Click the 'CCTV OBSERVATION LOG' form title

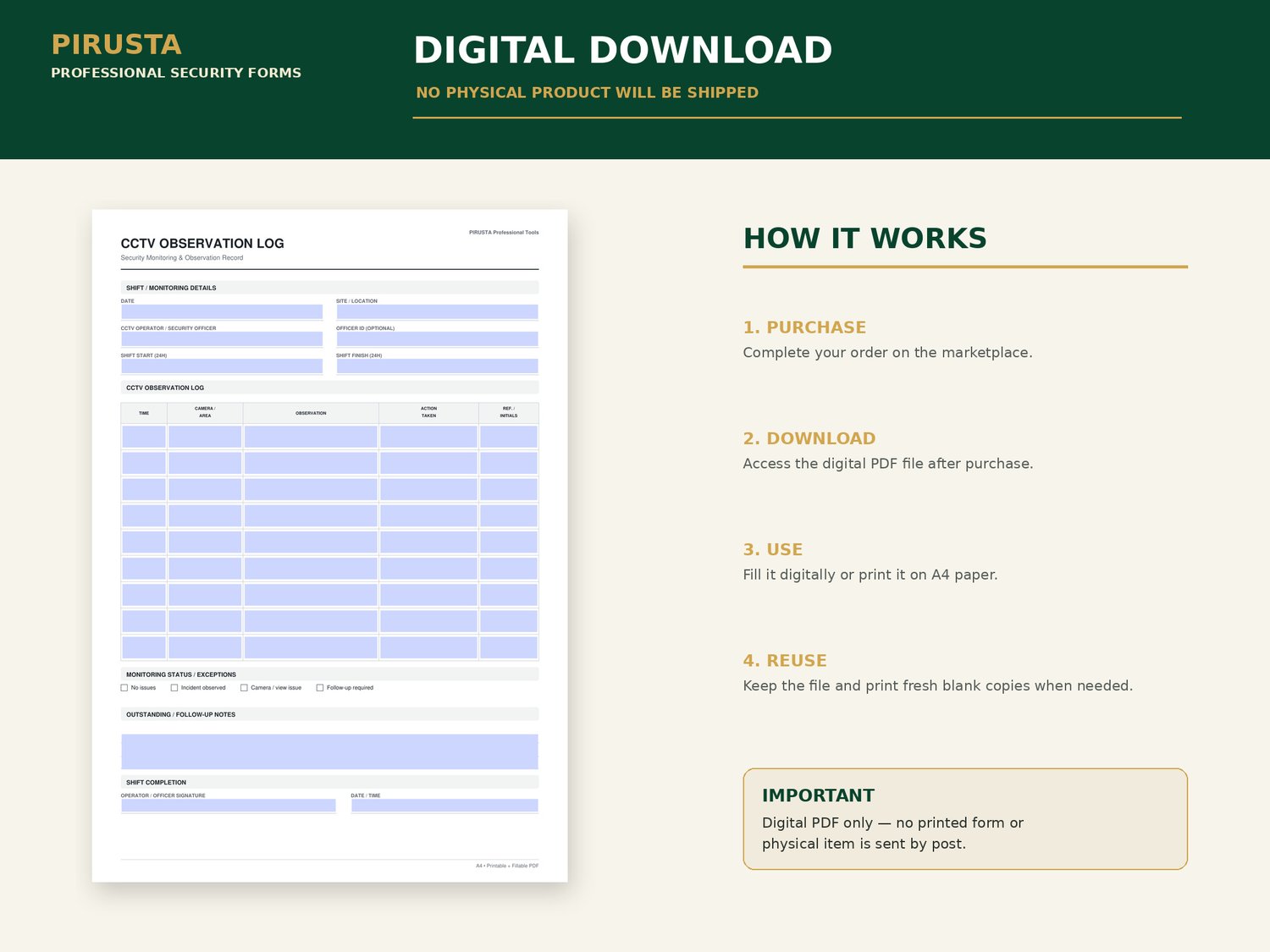click(x=202, y=244)
